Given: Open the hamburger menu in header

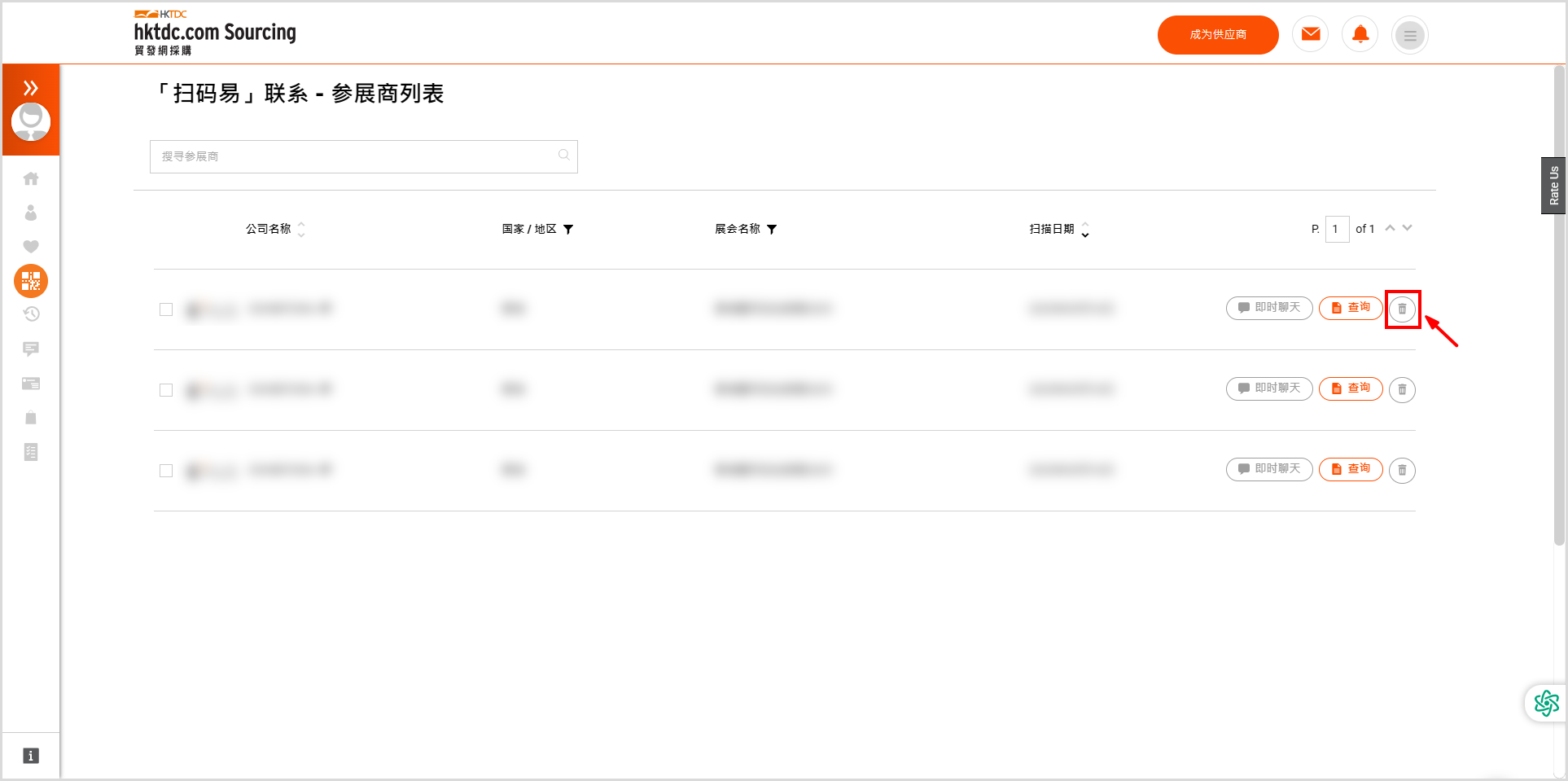Looking at the screenshot, I should pyautogui.click(x=1410, y=35).
